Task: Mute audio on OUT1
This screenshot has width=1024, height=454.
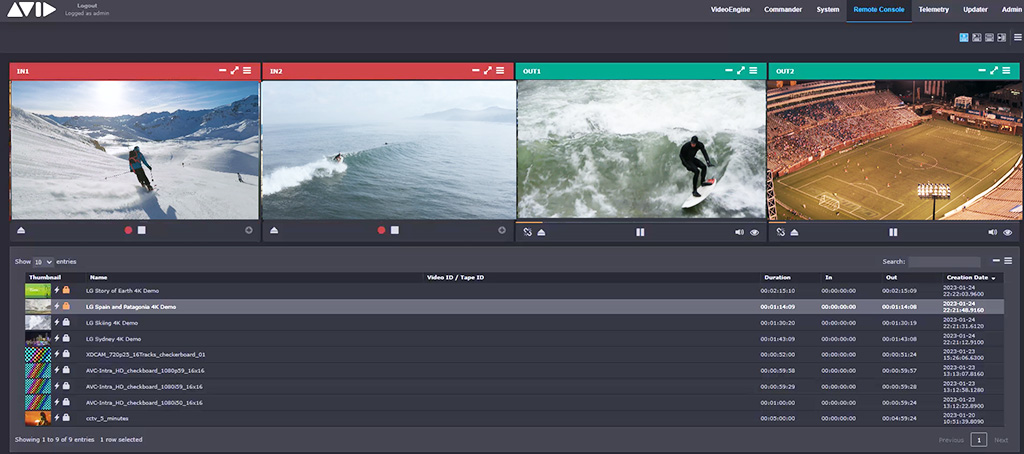Action: [x=739, y=232]
